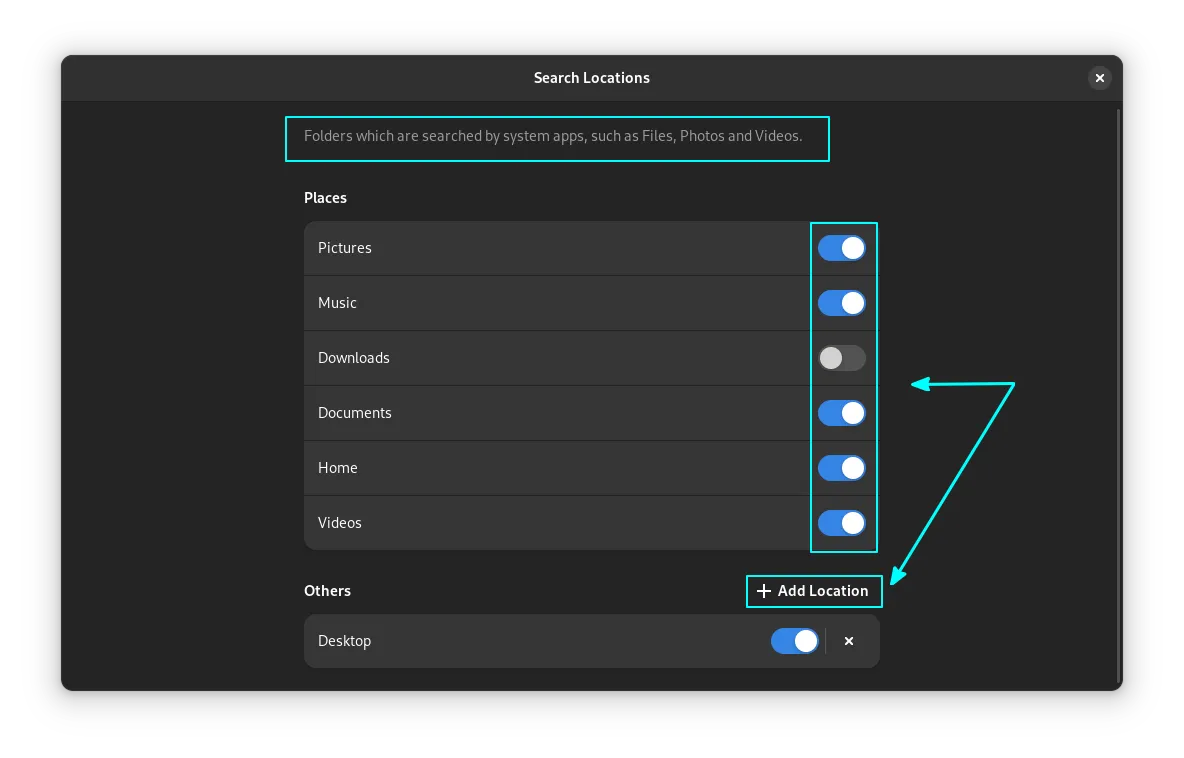The width and height of the screenshot is (1184, 758).
Task: Switch off Documents search location
Action: [x=842, y=413]
